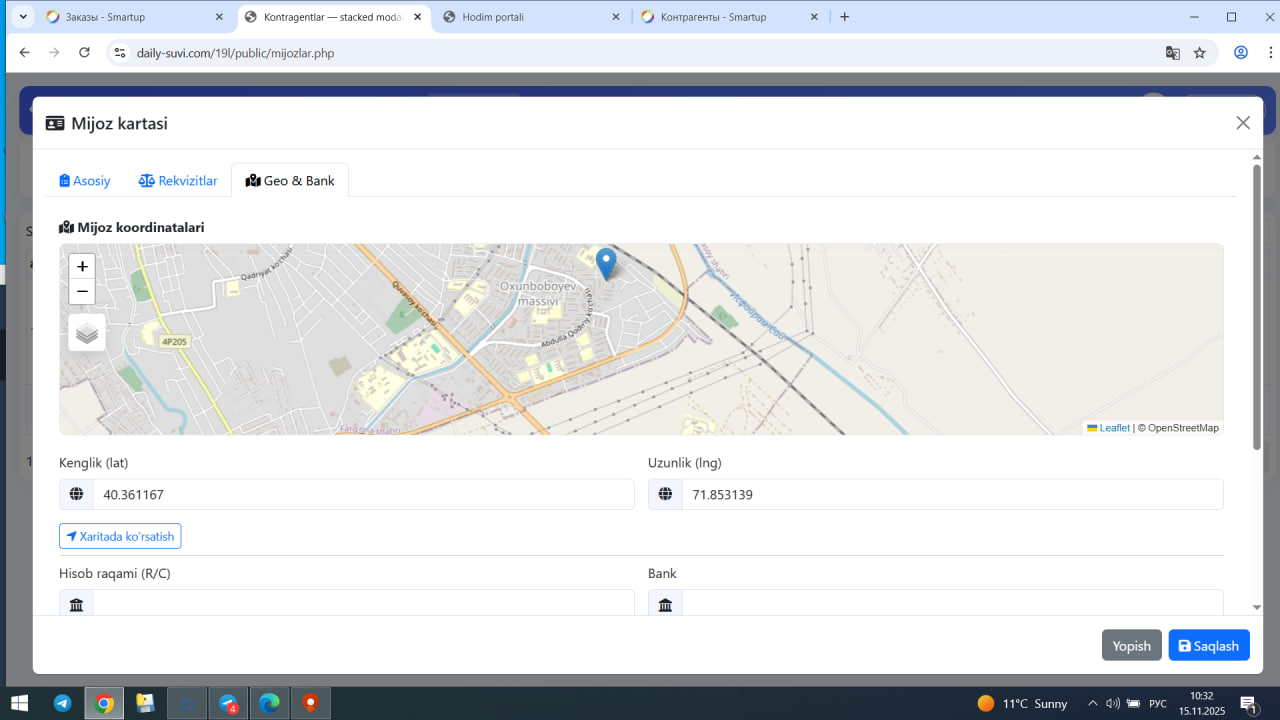
Task: Click the Kenglik (lat) input field
Action: (363, 495)
